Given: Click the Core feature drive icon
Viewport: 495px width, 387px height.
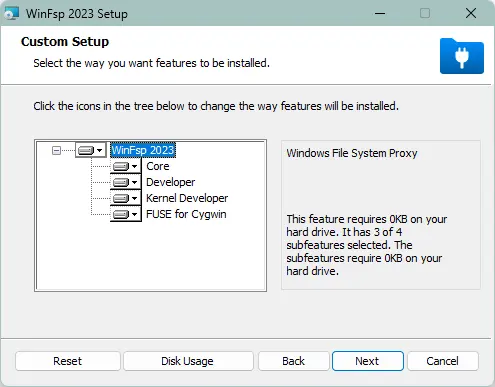Looking at the screenshot, I should pyautogui.click(x=121, y=166).
